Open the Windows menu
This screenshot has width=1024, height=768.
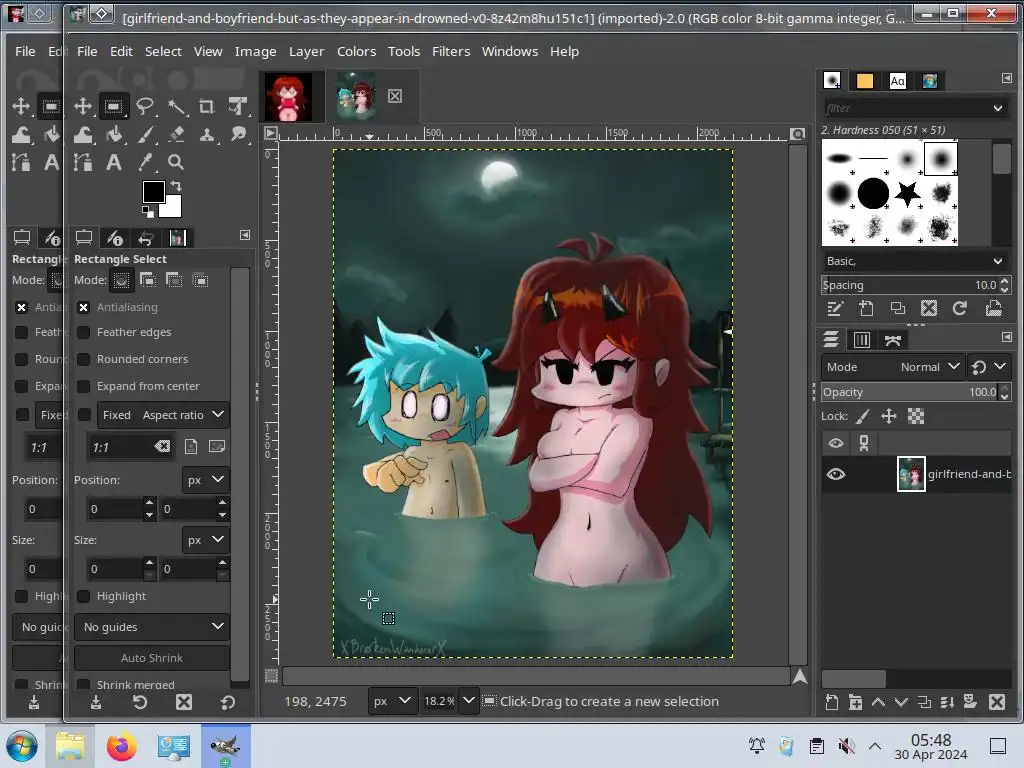click(509, 51)
